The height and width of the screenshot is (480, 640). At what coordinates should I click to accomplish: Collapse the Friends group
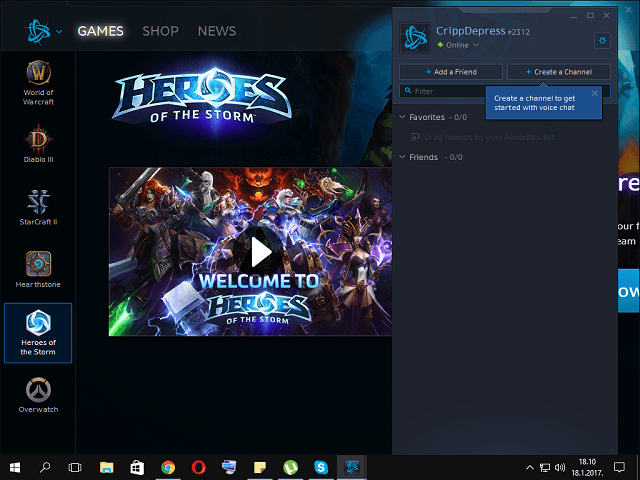coord(402,157)
